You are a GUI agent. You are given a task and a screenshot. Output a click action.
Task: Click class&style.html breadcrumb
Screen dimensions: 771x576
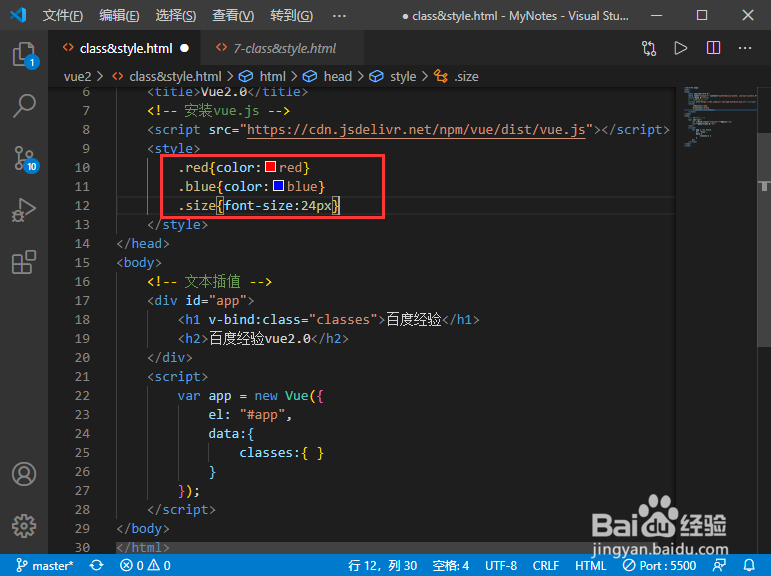click(175, 77)
